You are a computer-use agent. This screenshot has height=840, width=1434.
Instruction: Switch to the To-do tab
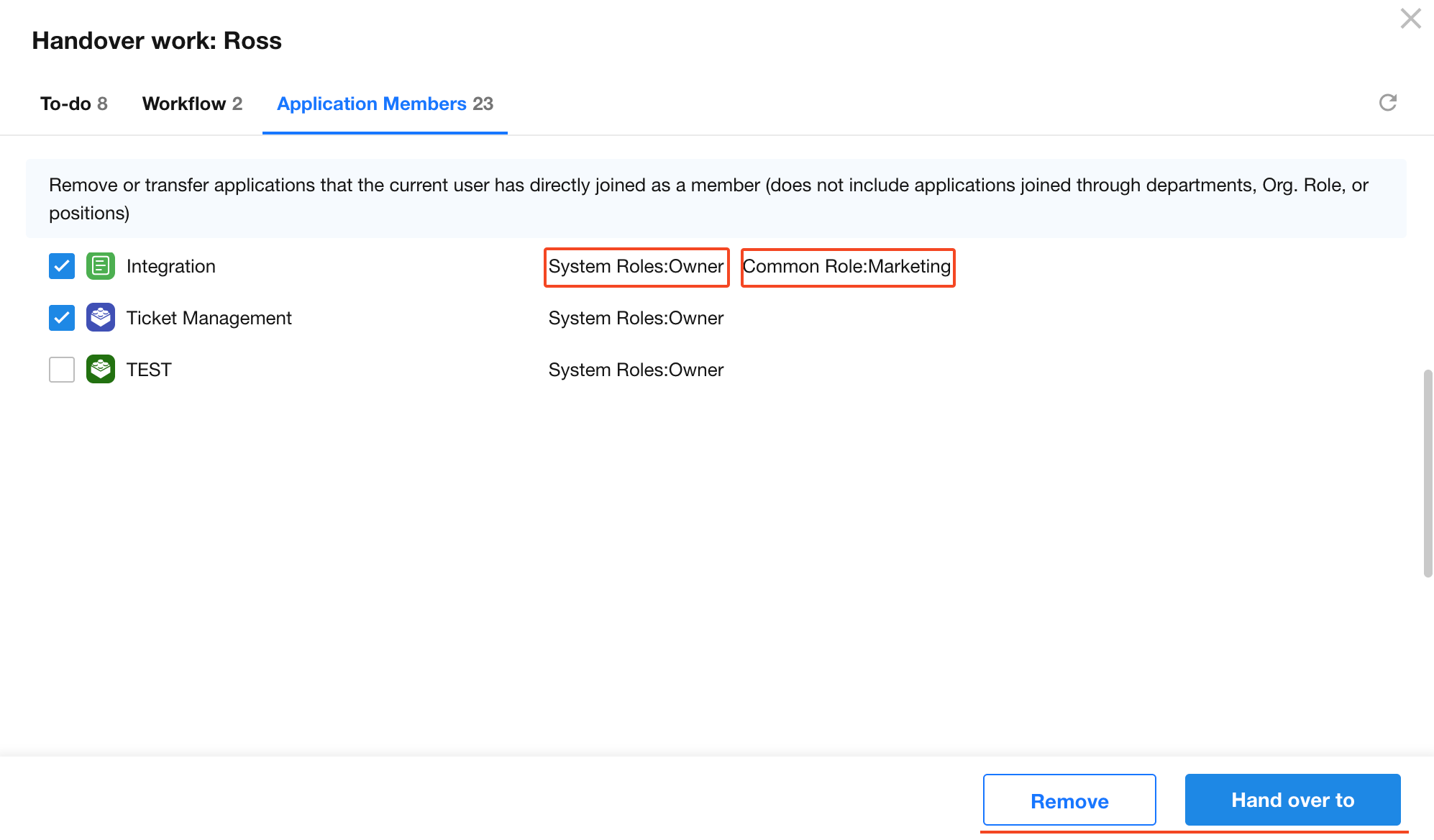click(x=73, y=104)
